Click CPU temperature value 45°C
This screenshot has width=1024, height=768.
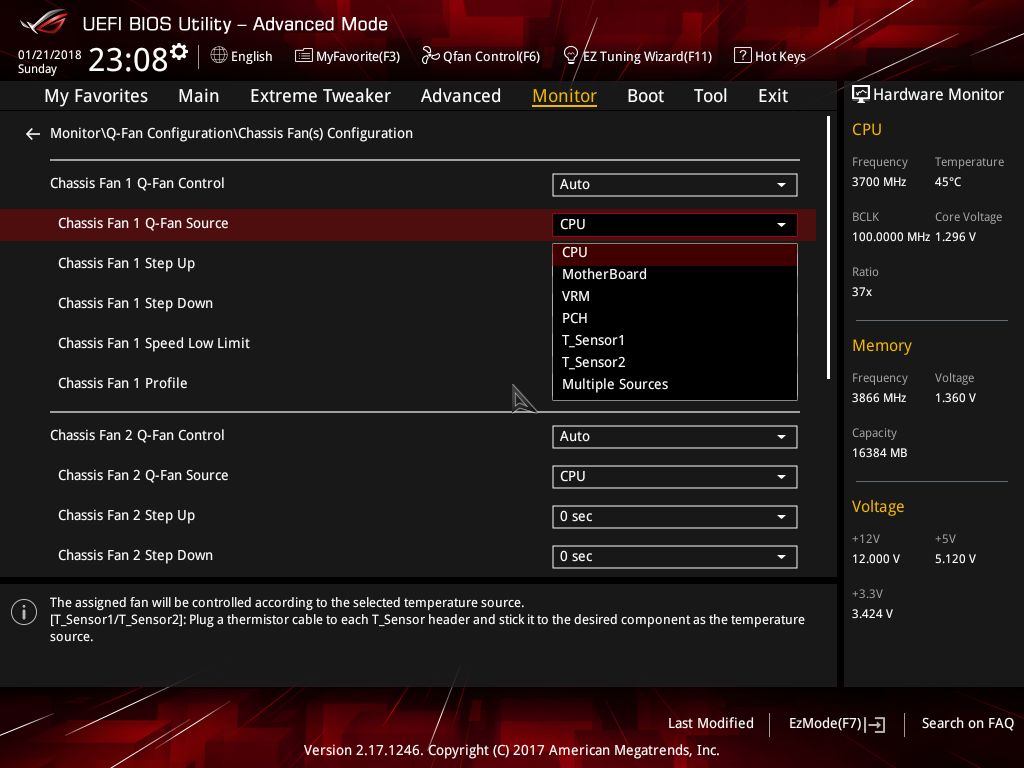(x=948, y=182)
